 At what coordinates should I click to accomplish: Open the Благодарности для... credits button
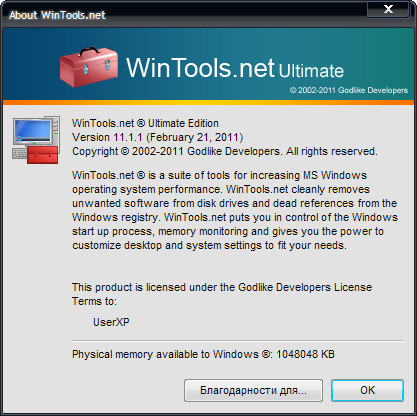(253, 390)
